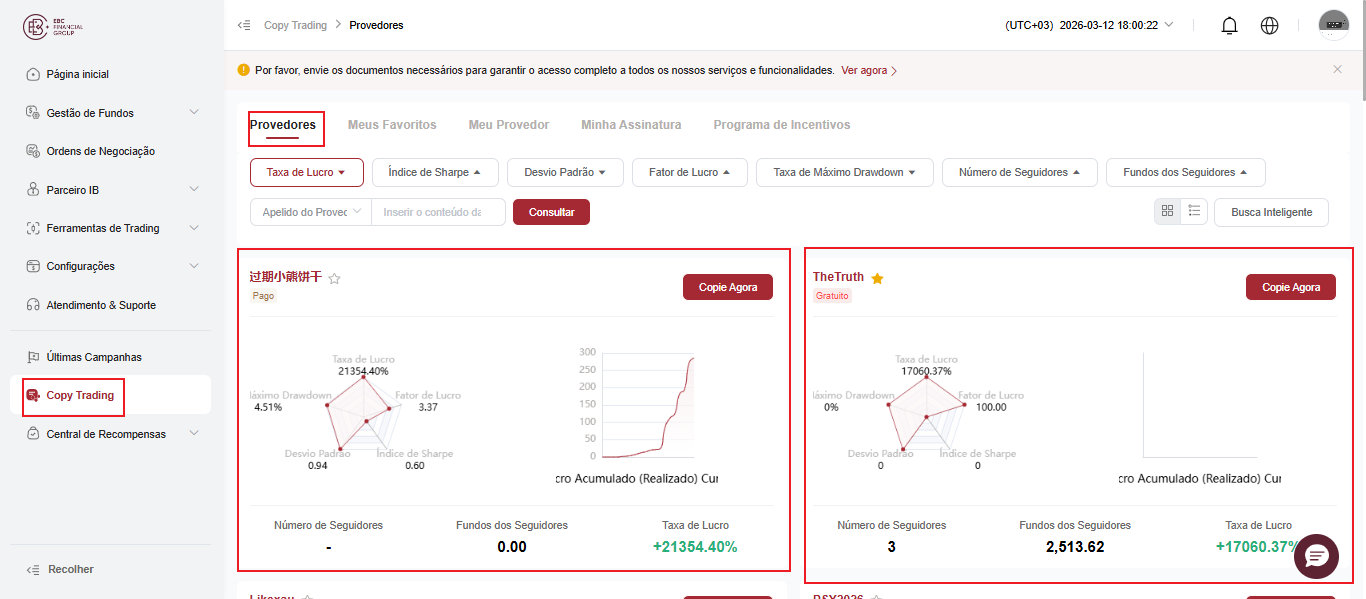Viewport: 1366px width, 599px height.
Task: Follow the 'Ver agora' link
Action: tap(869, 71)
